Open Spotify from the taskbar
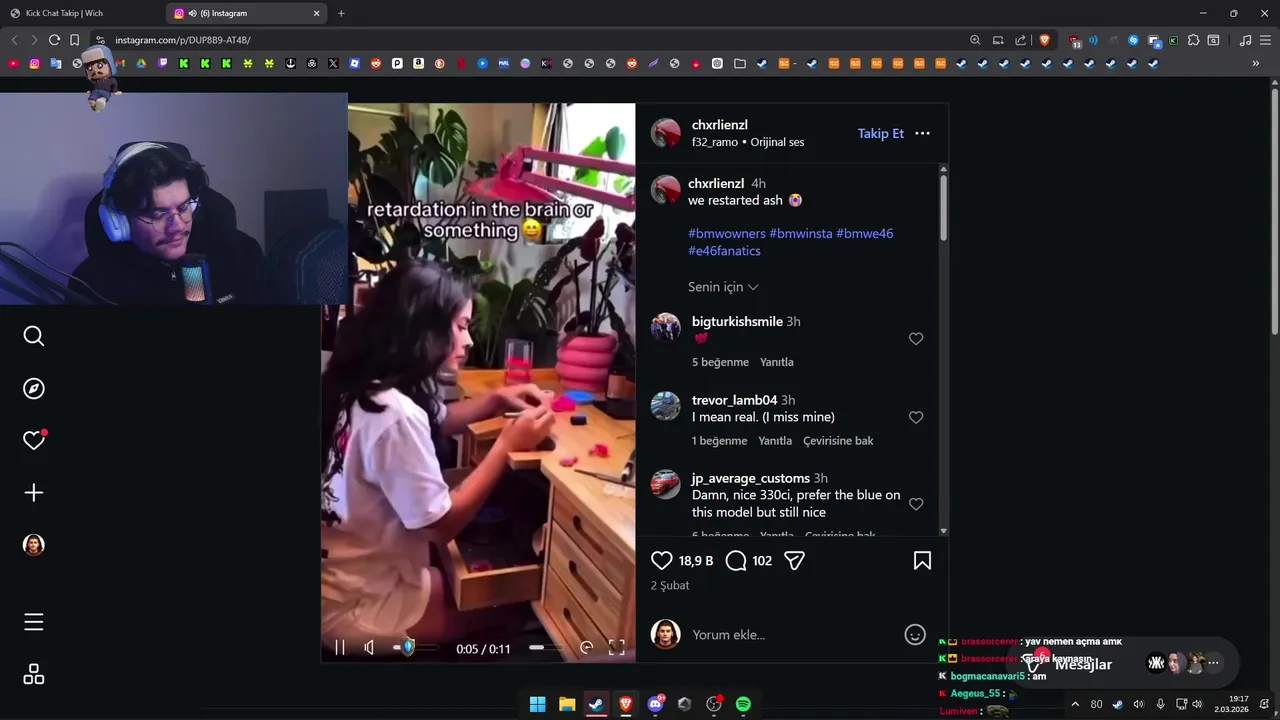The height and width of the screenshot is (720, 1280). pyautogui.click(x=743, y=704)
